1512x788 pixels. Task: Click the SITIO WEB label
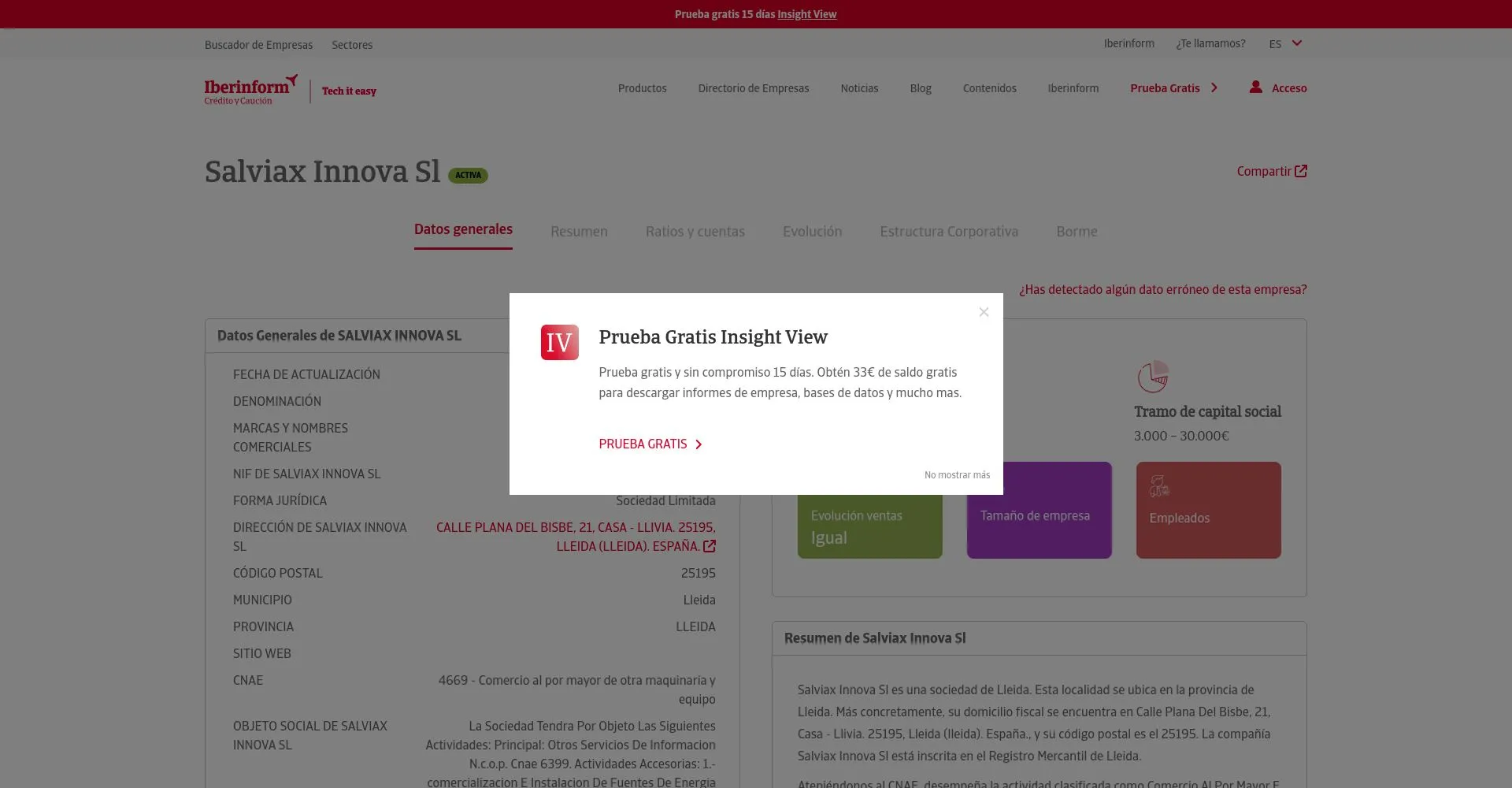261,653
